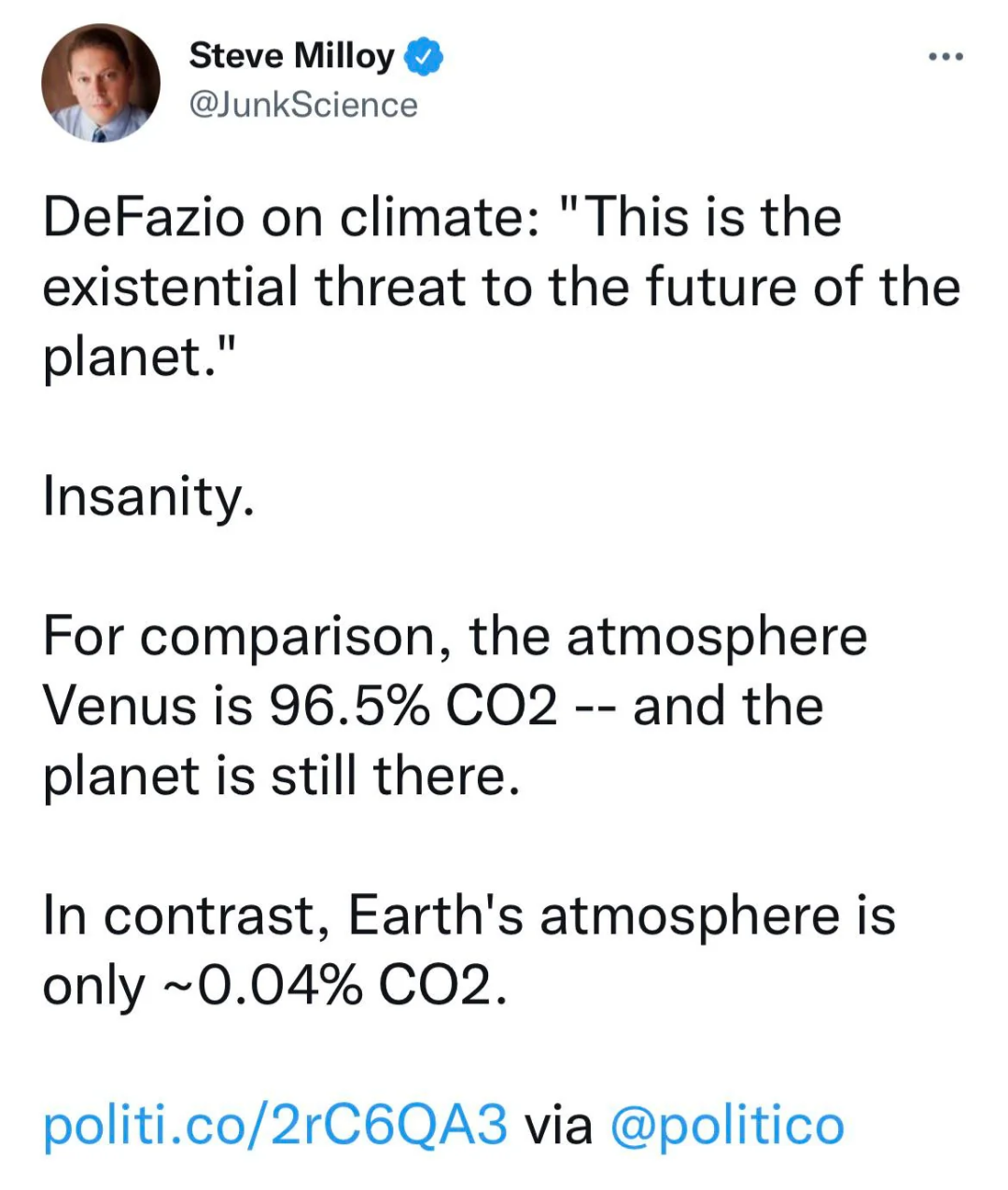Click the phrase "existential threat"

pos(253,287)
